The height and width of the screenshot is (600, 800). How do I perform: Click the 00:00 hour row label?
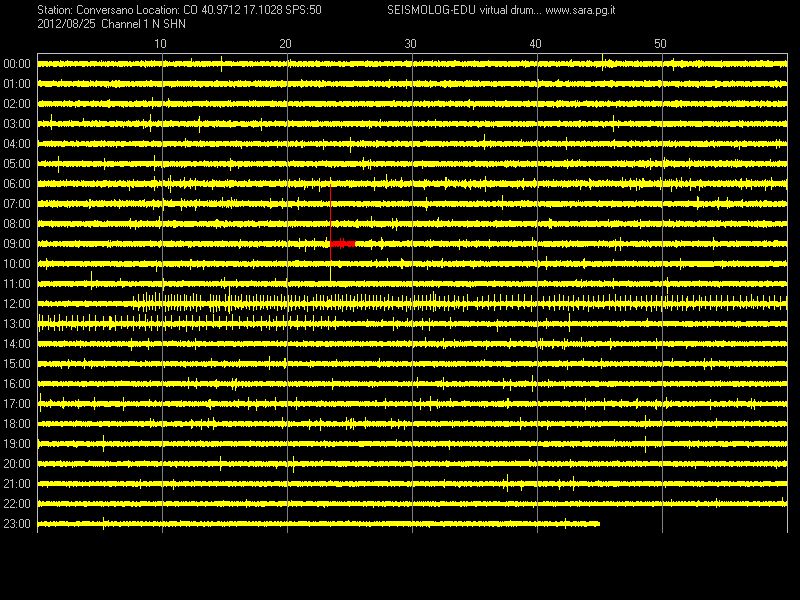coord(17,64)
